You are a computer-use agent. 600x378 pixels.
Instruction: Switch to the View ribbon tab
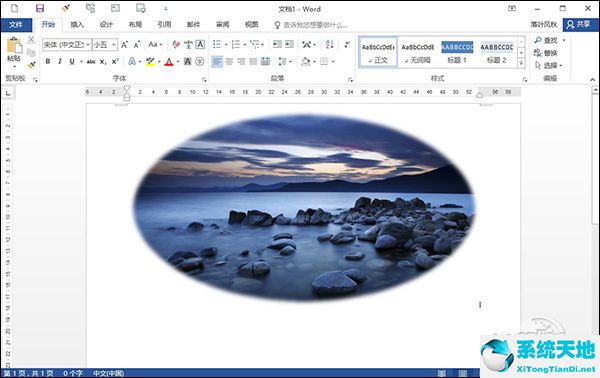(251, 25)
